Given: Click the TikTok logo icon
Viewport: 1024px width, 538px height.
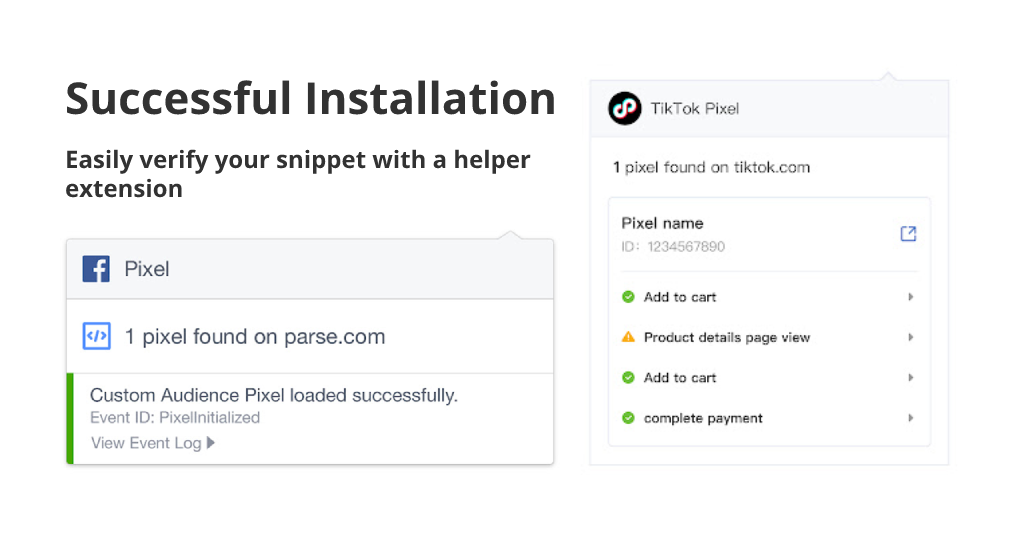Looking at the screenshot, I should 624,108.
